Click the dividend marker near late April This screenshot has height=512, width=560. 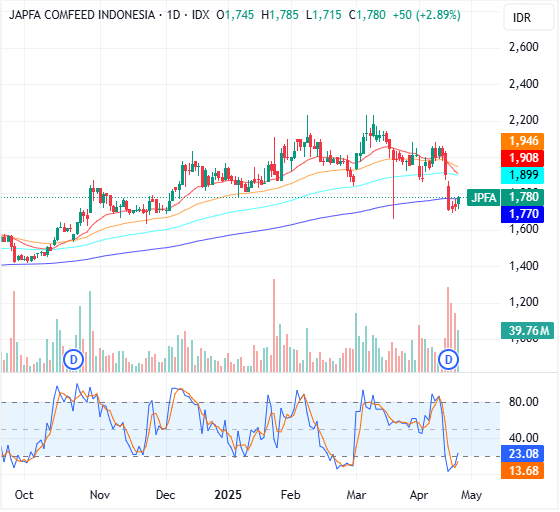pyautogui.click(x=449, y=360)
